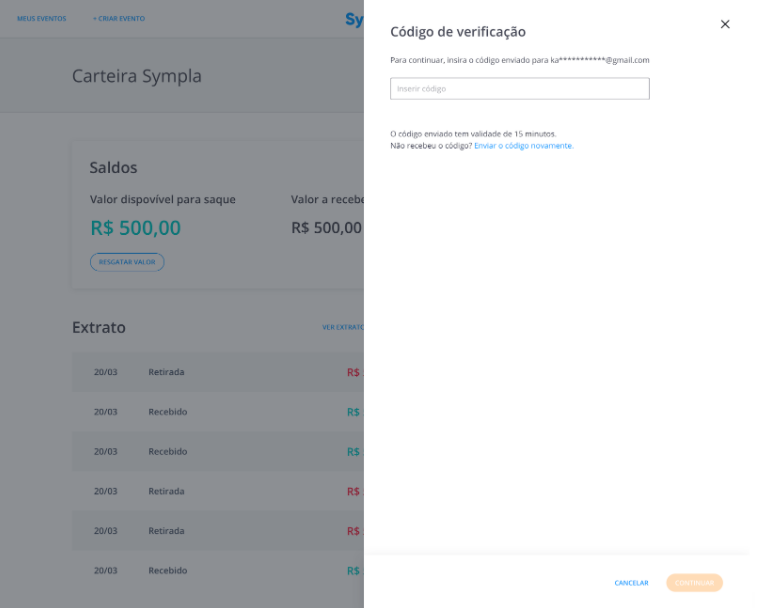The height and width of the screenshot is (608, 782).
Task: Click Enviar o código novamente link
Action: point(524,146)
